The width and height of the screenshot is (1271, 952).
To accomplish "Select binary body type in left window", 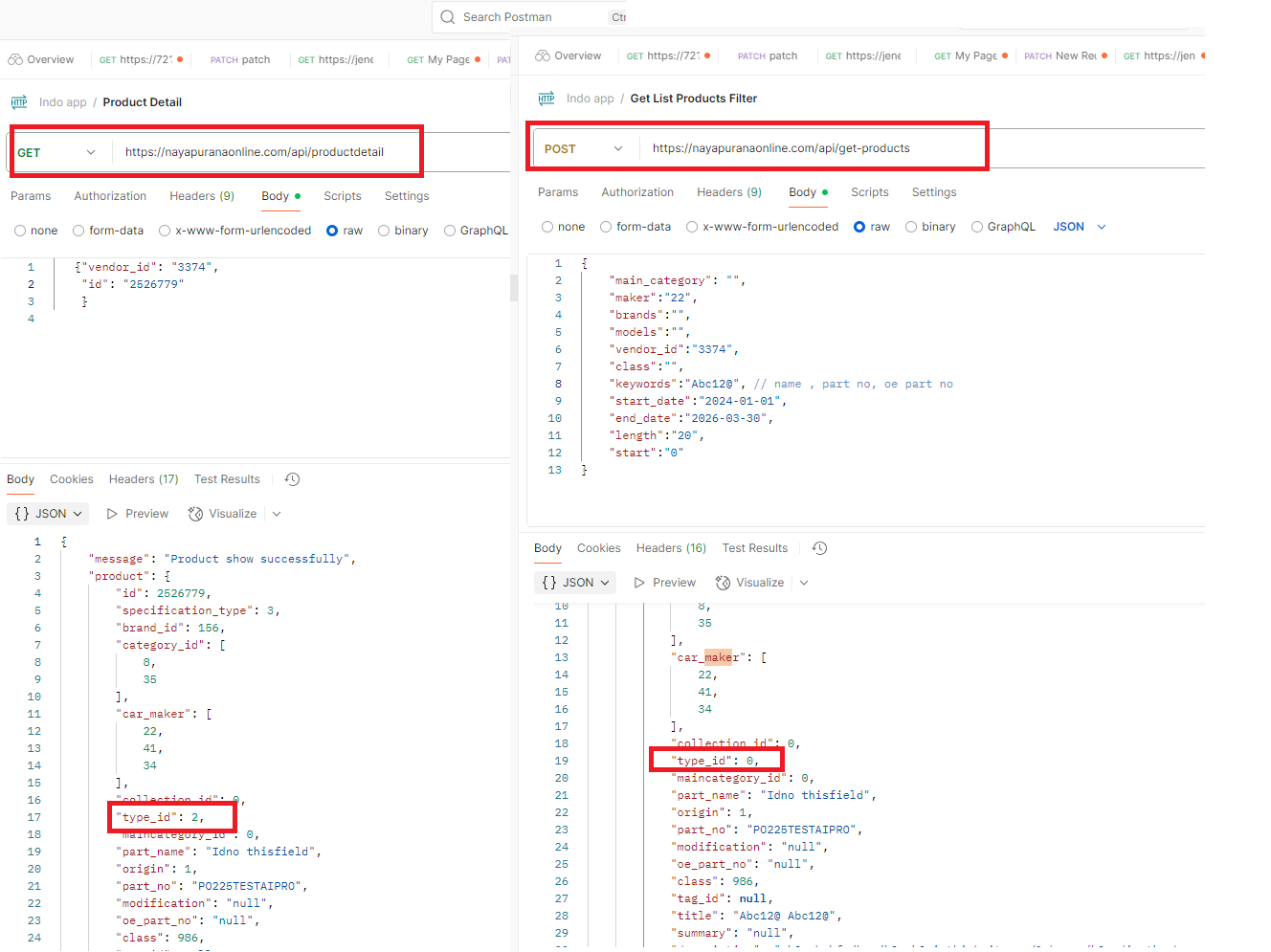I will click(384, 231).
